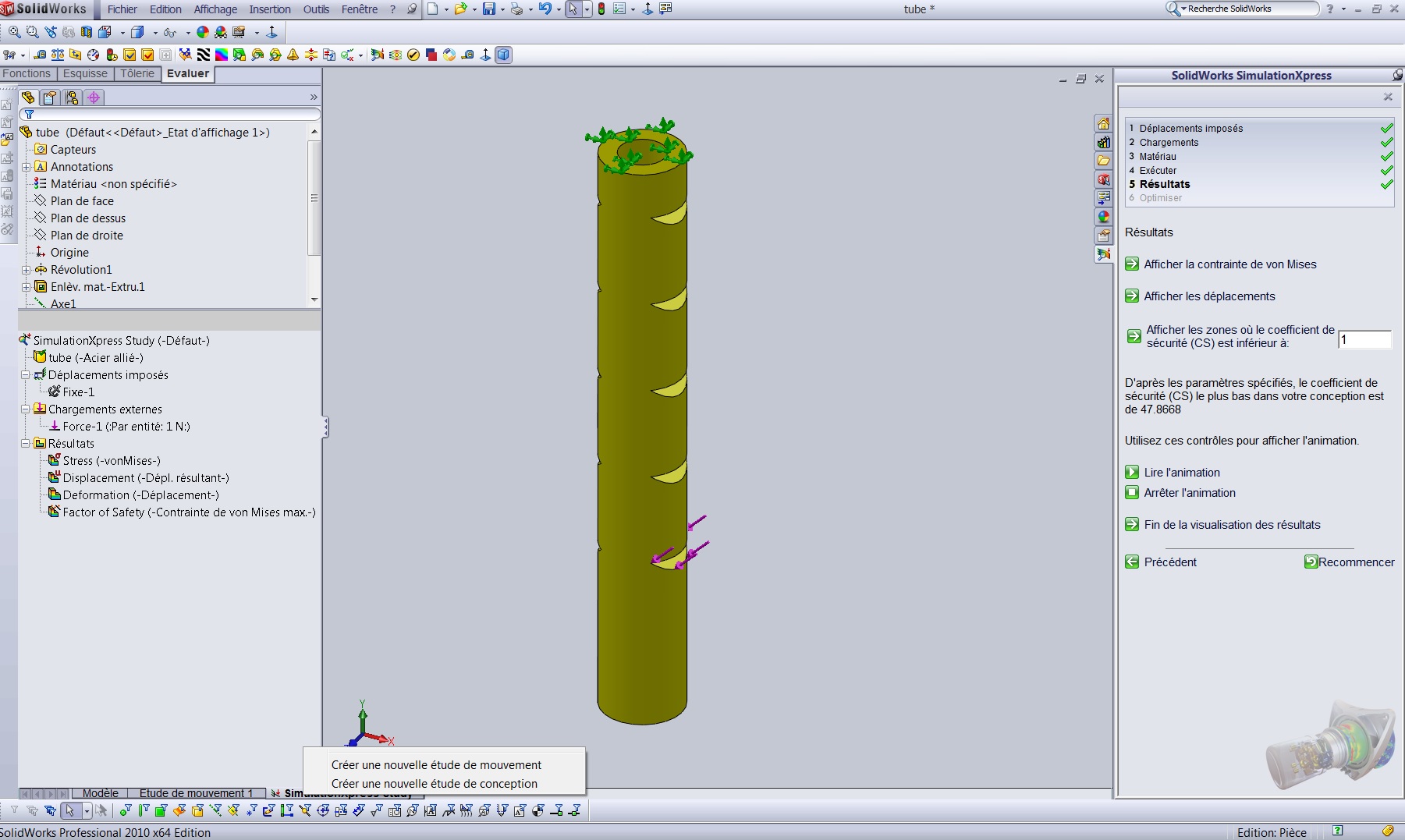Click the coefficient de sécurité input field

pos(1364,339)
